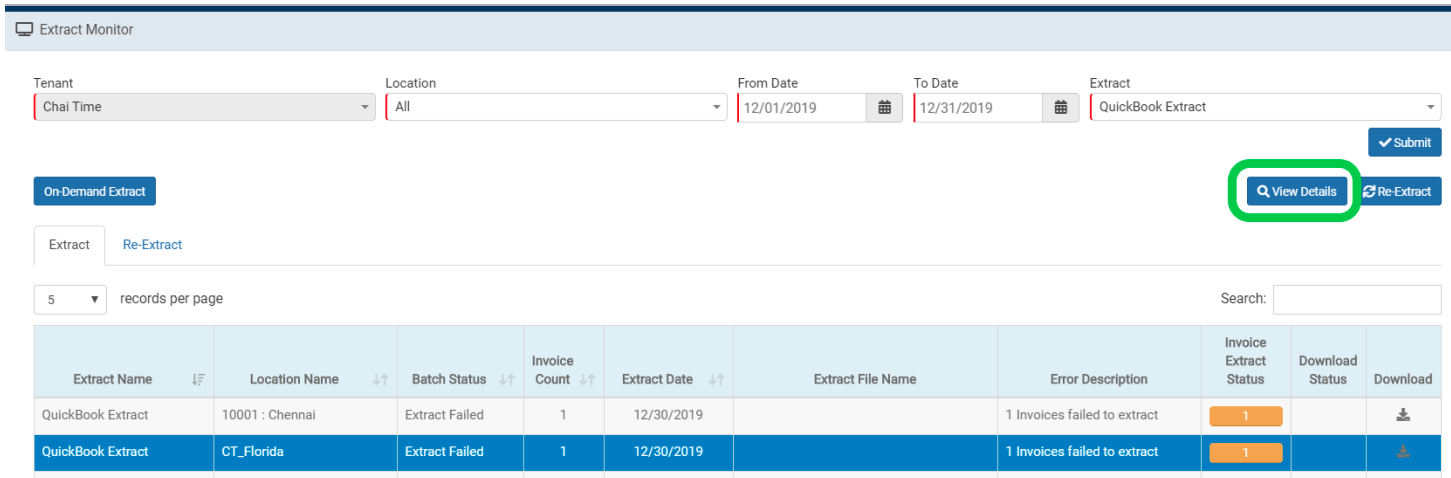Change records per page dropdown

tap(70, 299)
